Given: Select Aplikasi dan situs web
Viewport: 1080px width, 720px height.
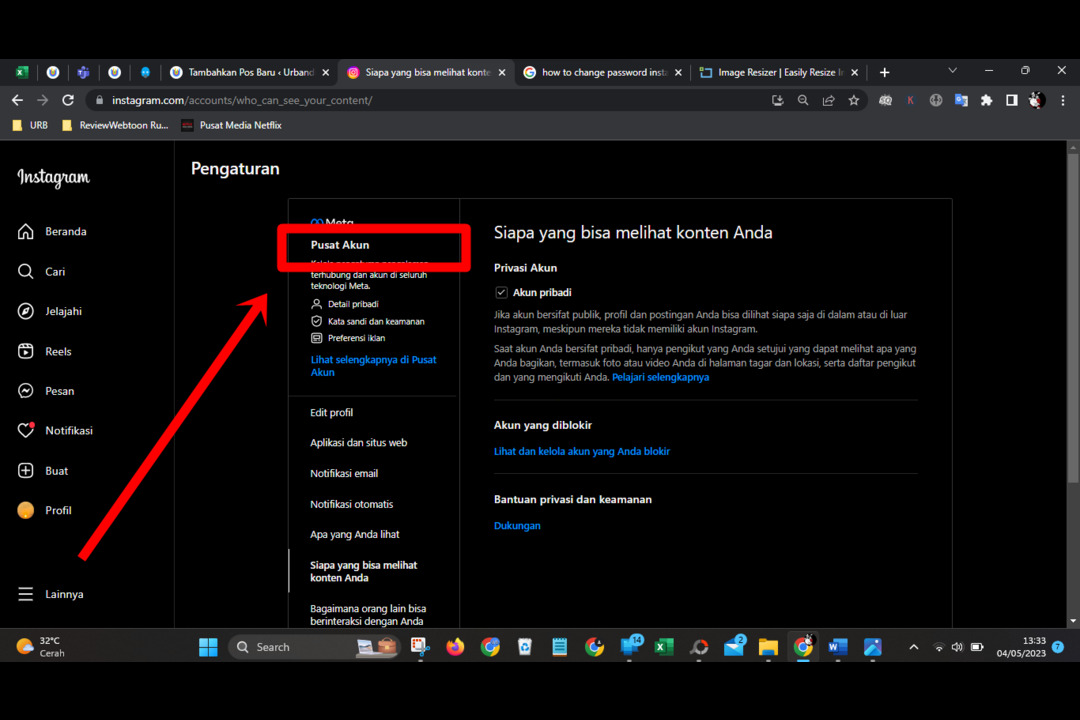Looking at the screenshot, I should [x=358, y=443].
